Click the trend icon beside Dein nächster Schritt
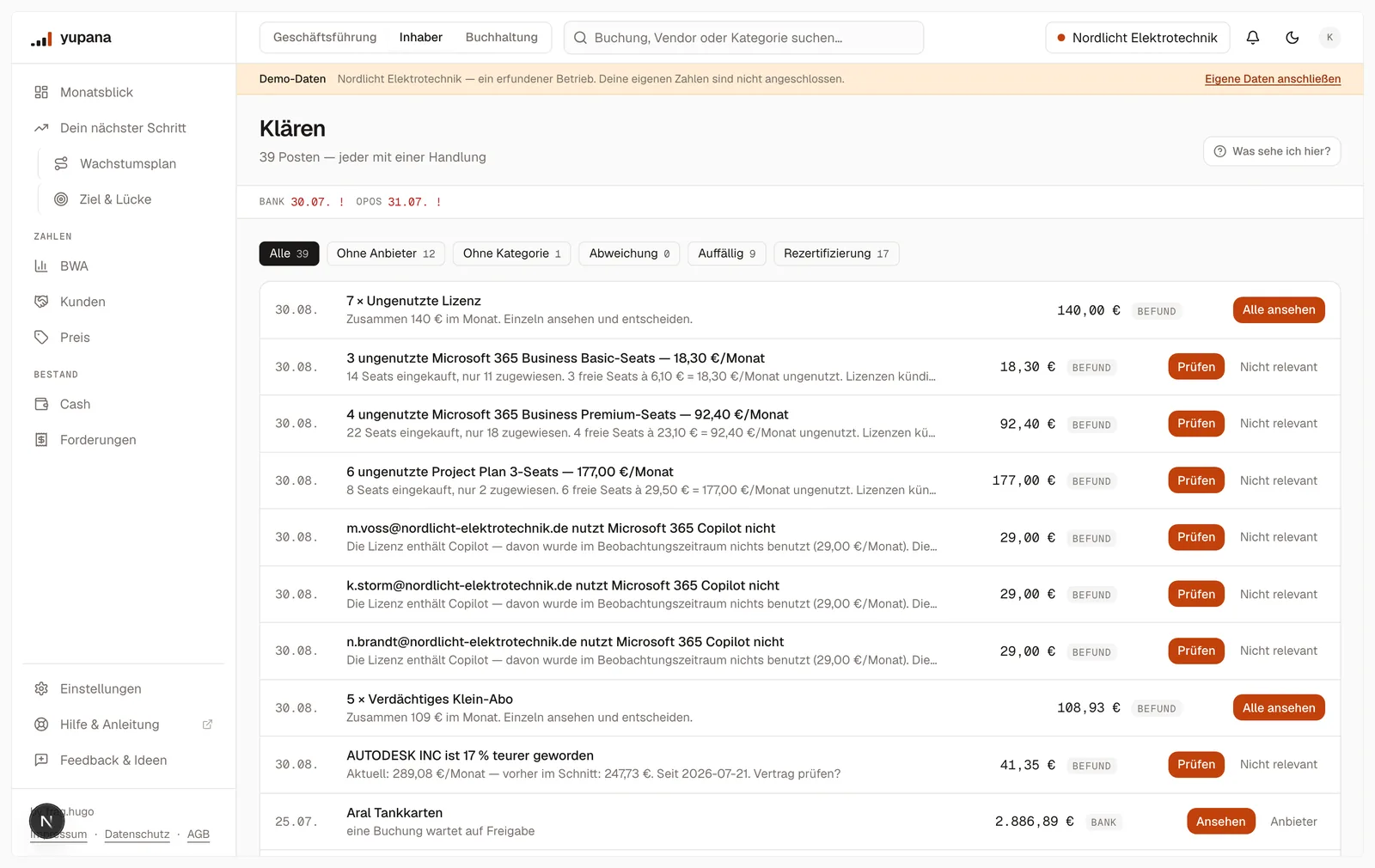 point(41,128)
